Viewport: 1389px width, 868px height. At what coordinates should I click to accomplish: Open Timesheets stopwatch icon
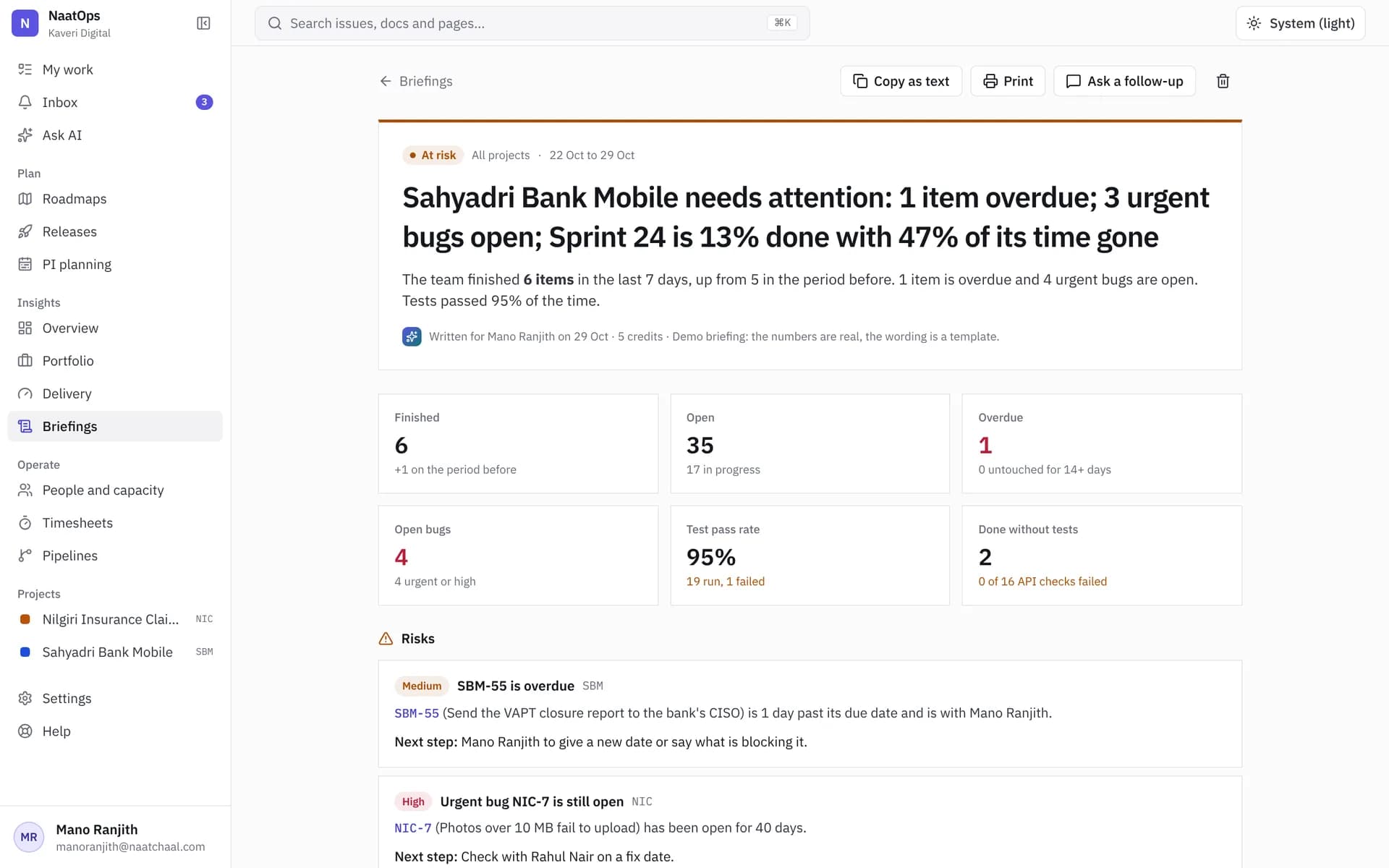25,523
